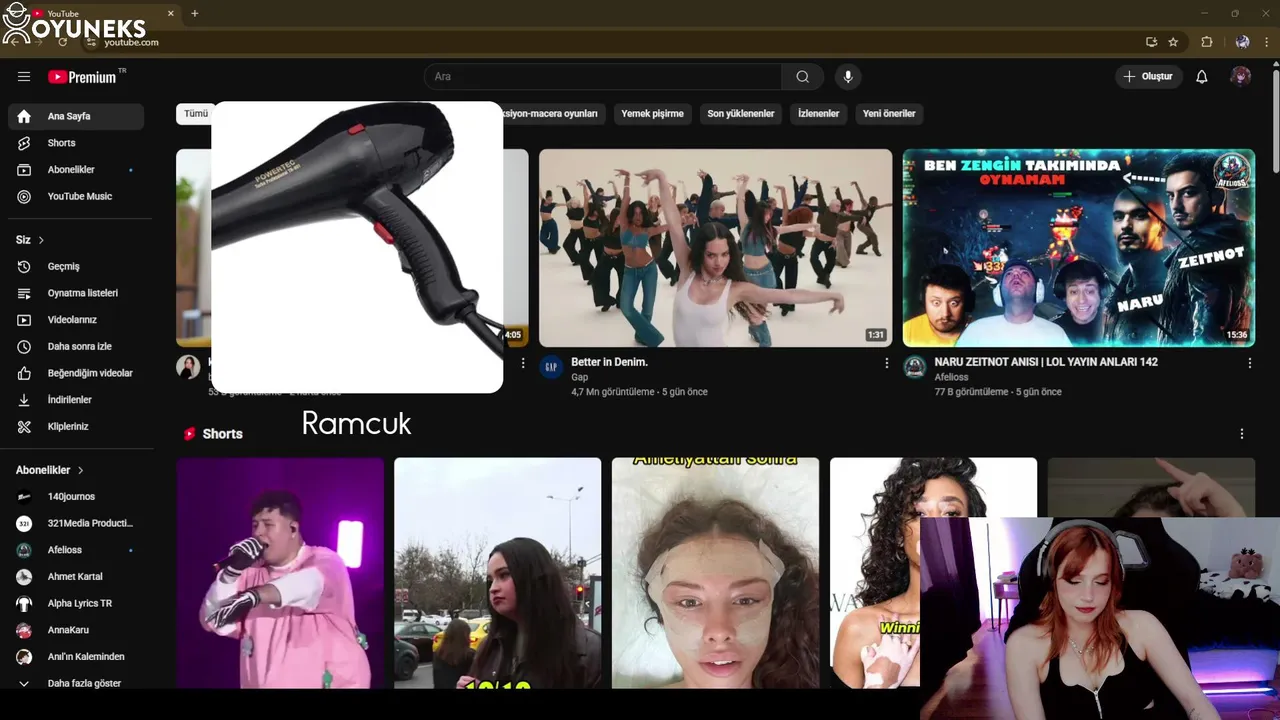1280x720 pixels.
Task: Open options for Better in Denim video
Action: click(x=886, y=364)
